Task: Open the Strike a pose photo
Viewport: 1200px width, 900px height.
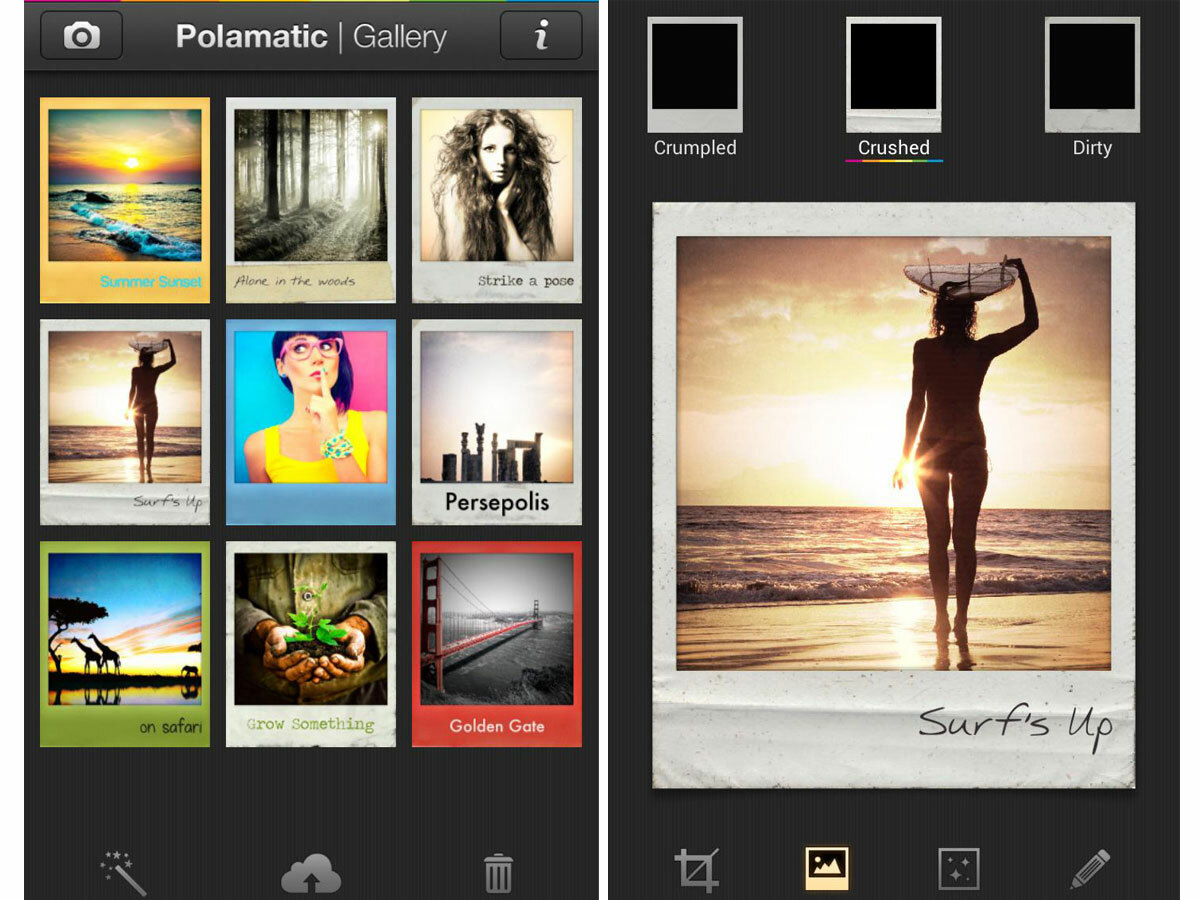Action: pyautogui.click(x=497, y=200)
